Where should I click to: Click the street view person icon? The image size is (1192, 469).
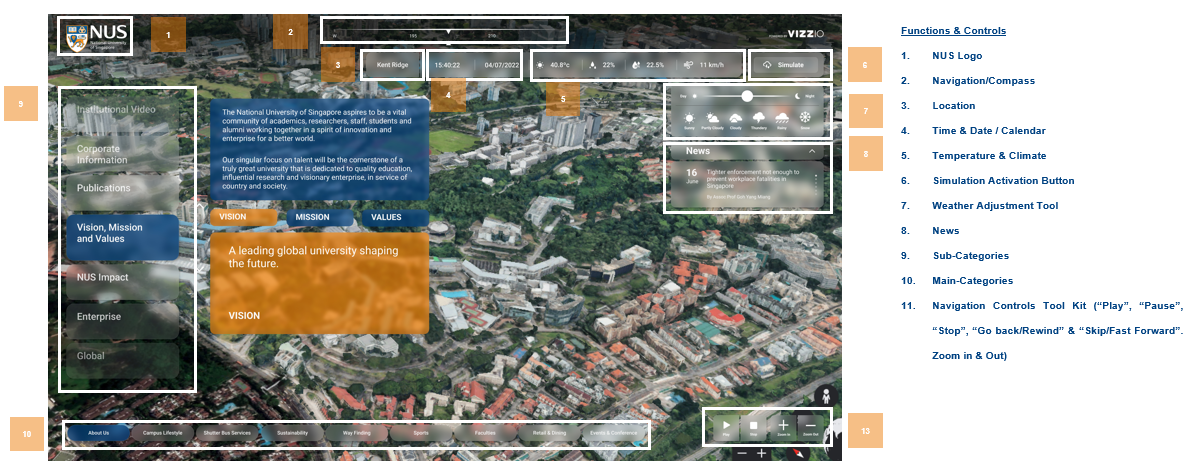click(x=825, y=394)
